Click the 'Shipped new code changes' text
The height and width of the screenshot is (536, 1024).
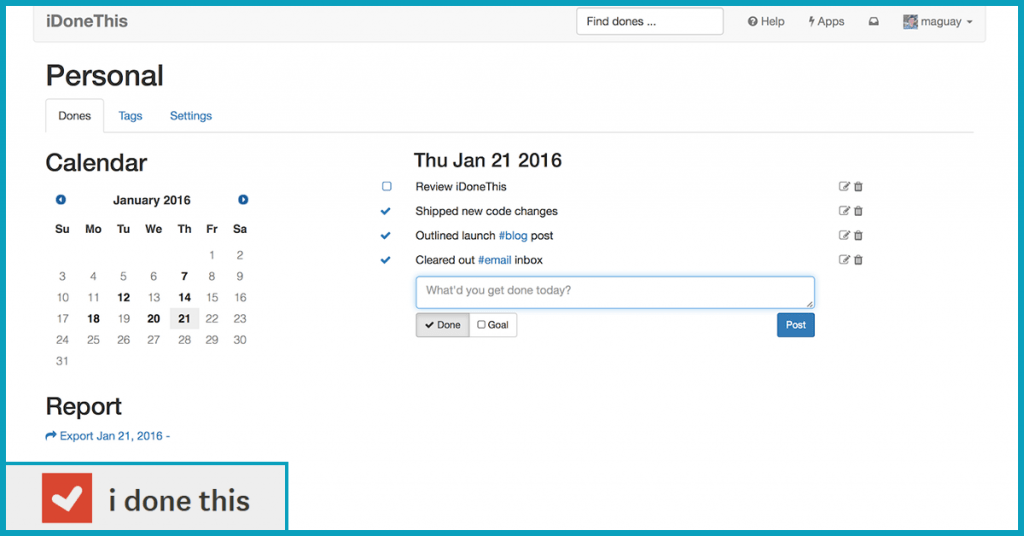click(487, 212)
